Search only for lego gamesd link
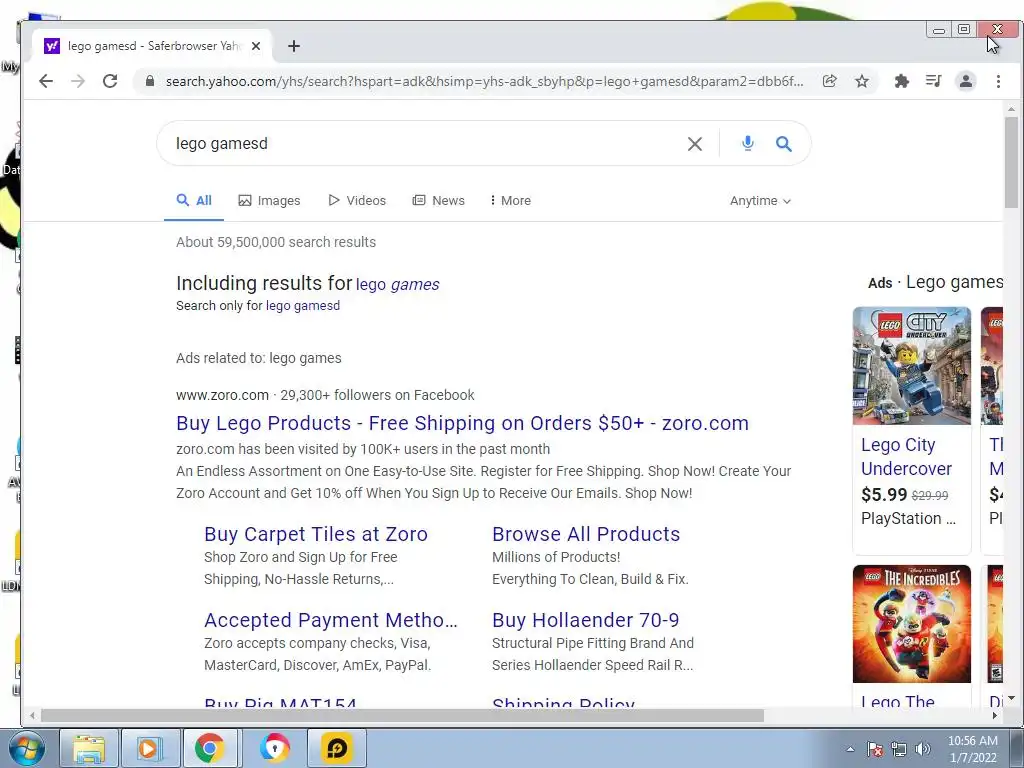1024x768 pixels. coord(302,306)
